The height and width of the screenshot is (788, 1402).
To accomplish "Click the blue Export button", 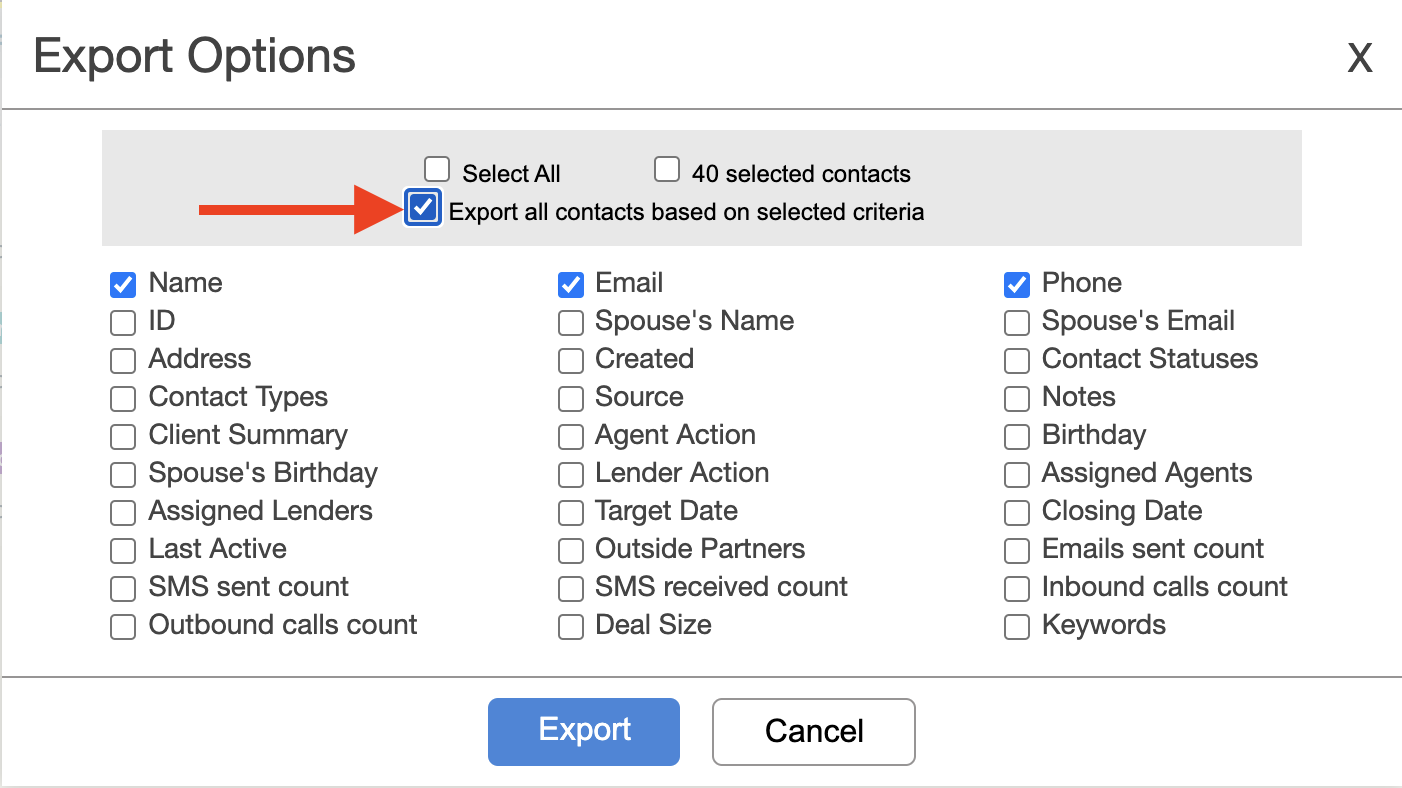I will tap(584, 731).
